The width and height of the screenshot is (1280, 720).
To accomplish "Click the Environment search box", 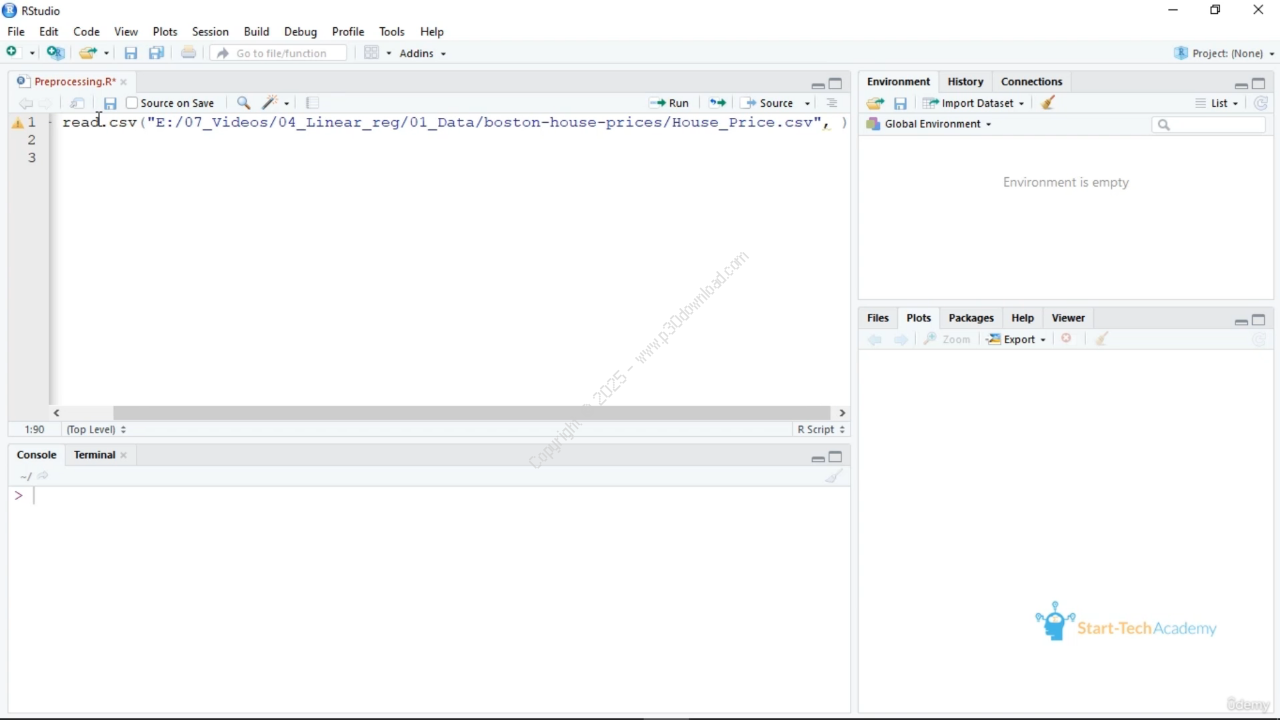I will 1209,125.
